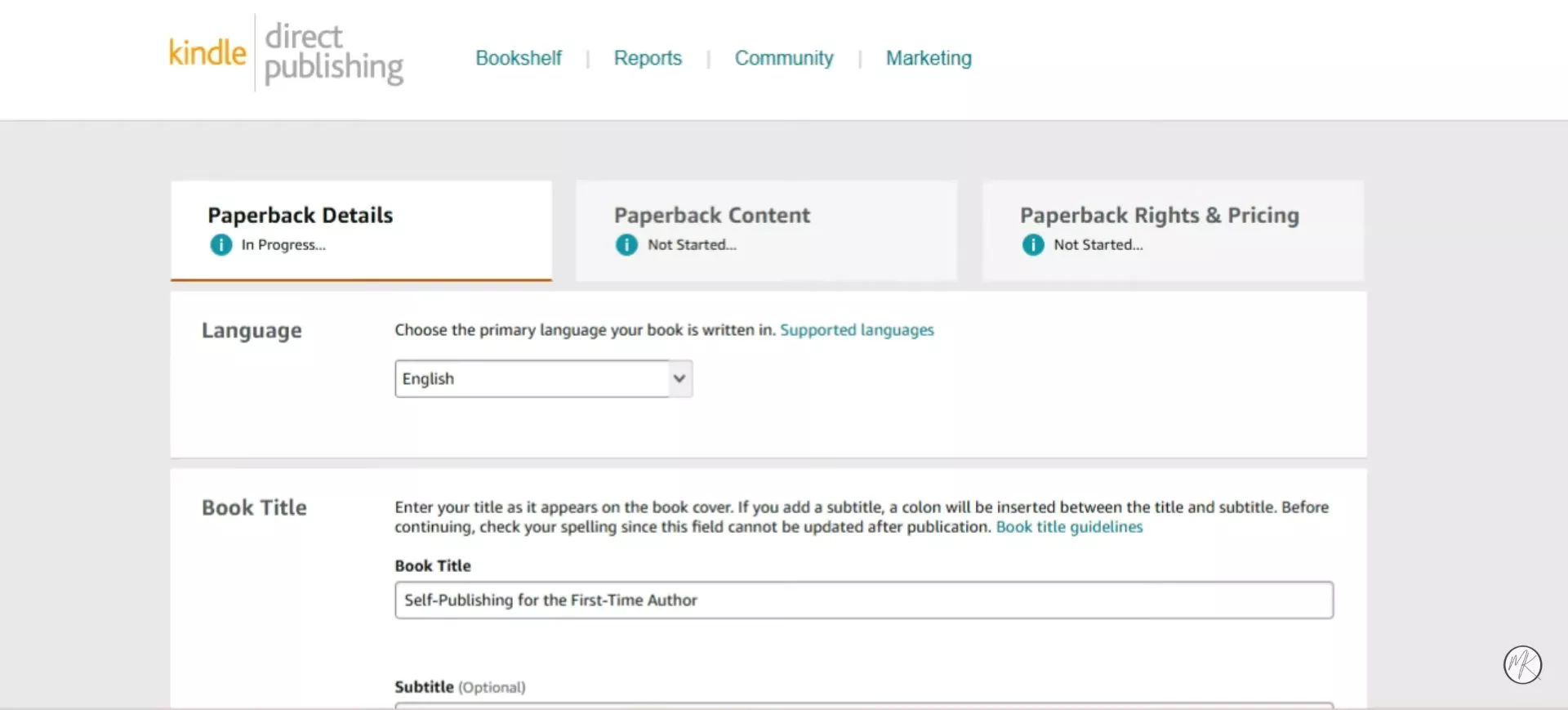Open the Book title guidelines link
1568x710 pixels.
click(1069, 527)
